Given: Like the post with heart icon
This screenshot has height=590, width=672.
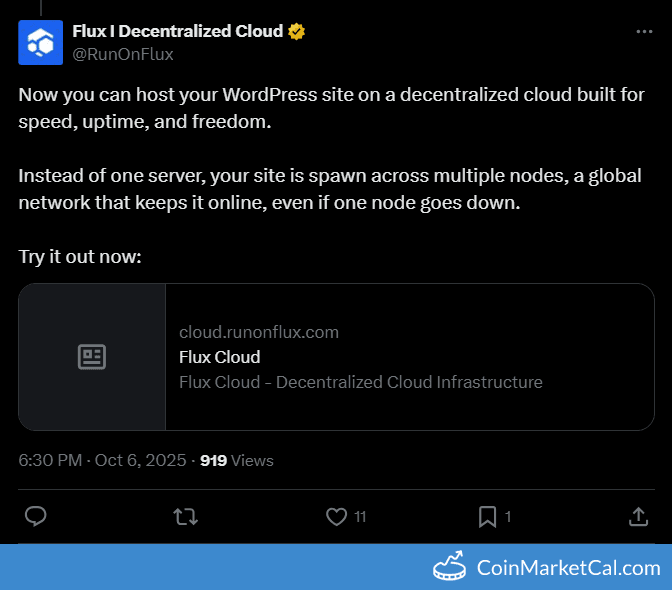Looking at the screenshot, I should pyautogui.click(x=336, y=516).
